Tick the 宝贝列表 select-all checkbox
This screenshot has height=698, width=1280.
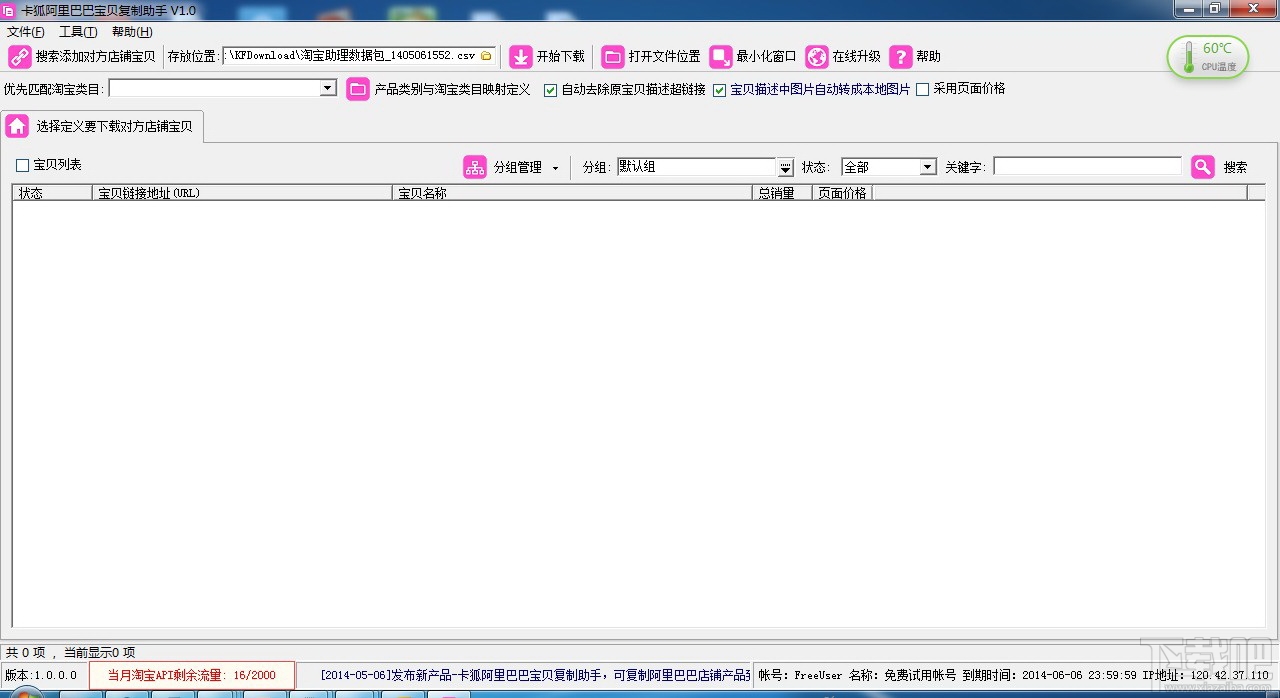click(x=22, y=165)
